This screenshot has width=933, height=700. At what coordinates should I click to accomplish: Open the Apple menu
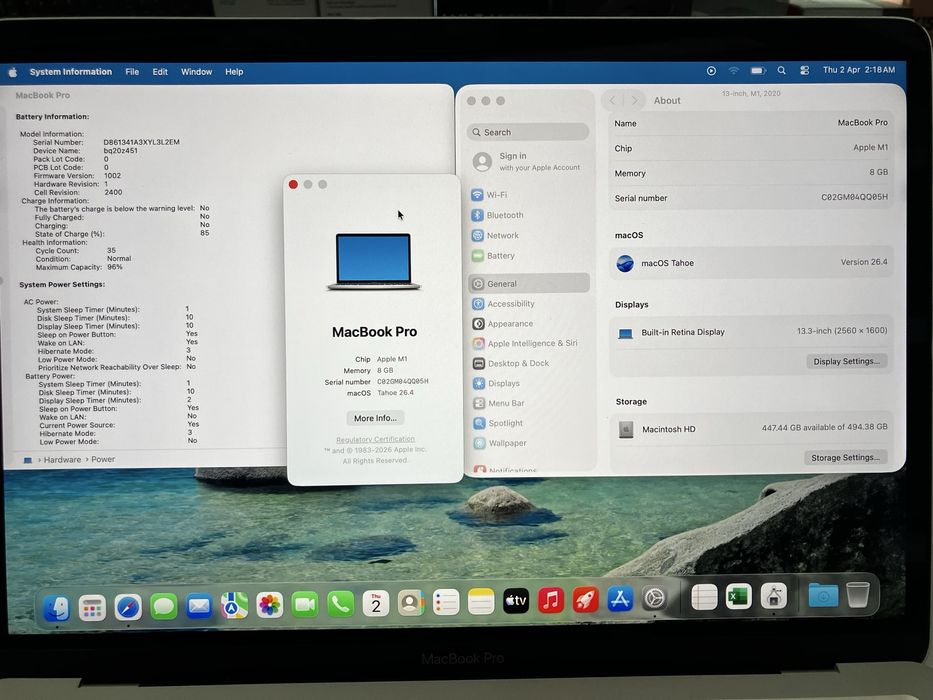pos(13,72)
